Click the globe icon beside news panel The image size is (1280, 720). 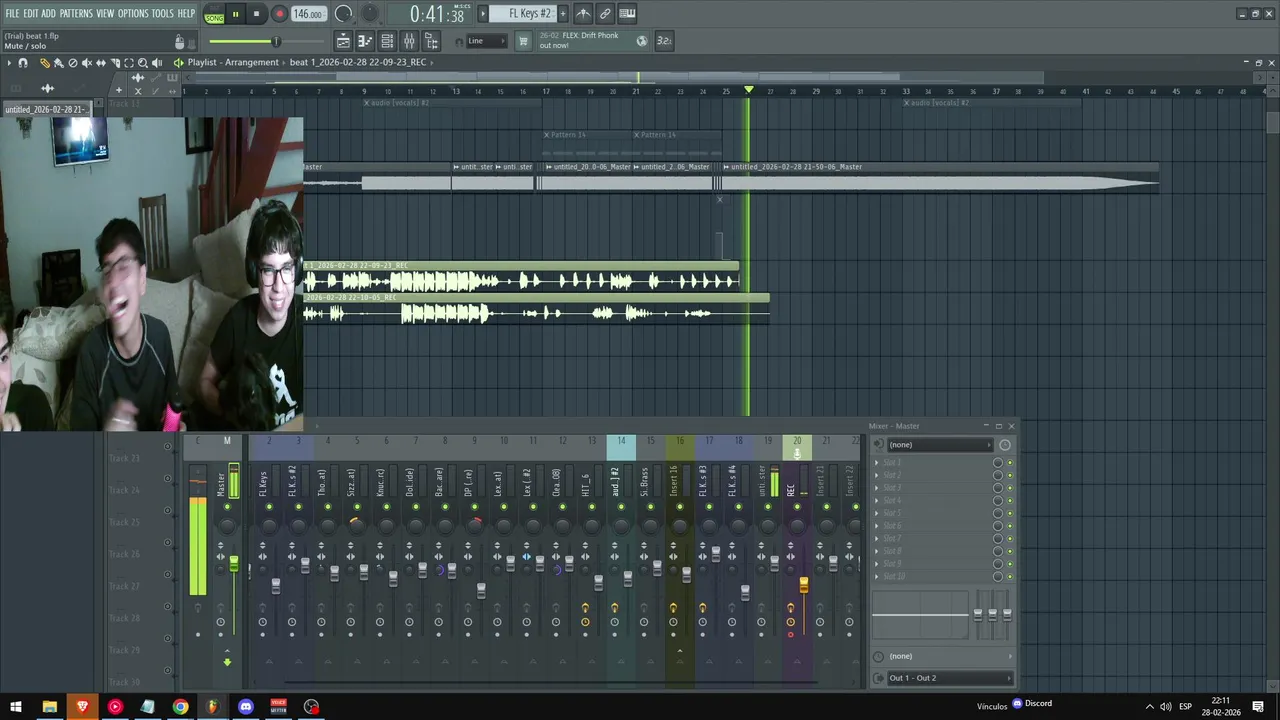(642, 41)
